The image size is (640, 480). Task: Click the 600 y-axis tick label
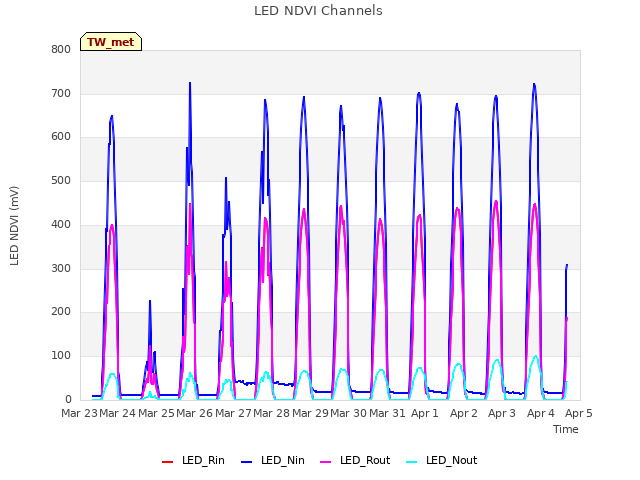61,137
